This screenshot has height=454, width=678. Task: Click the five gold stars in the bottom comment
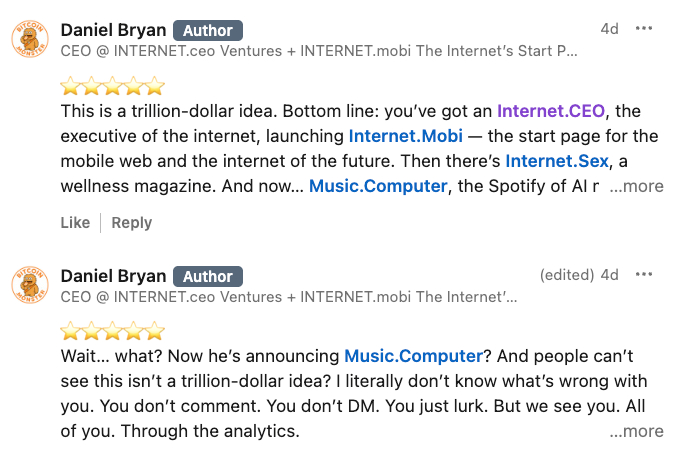(x=112, y=332)
